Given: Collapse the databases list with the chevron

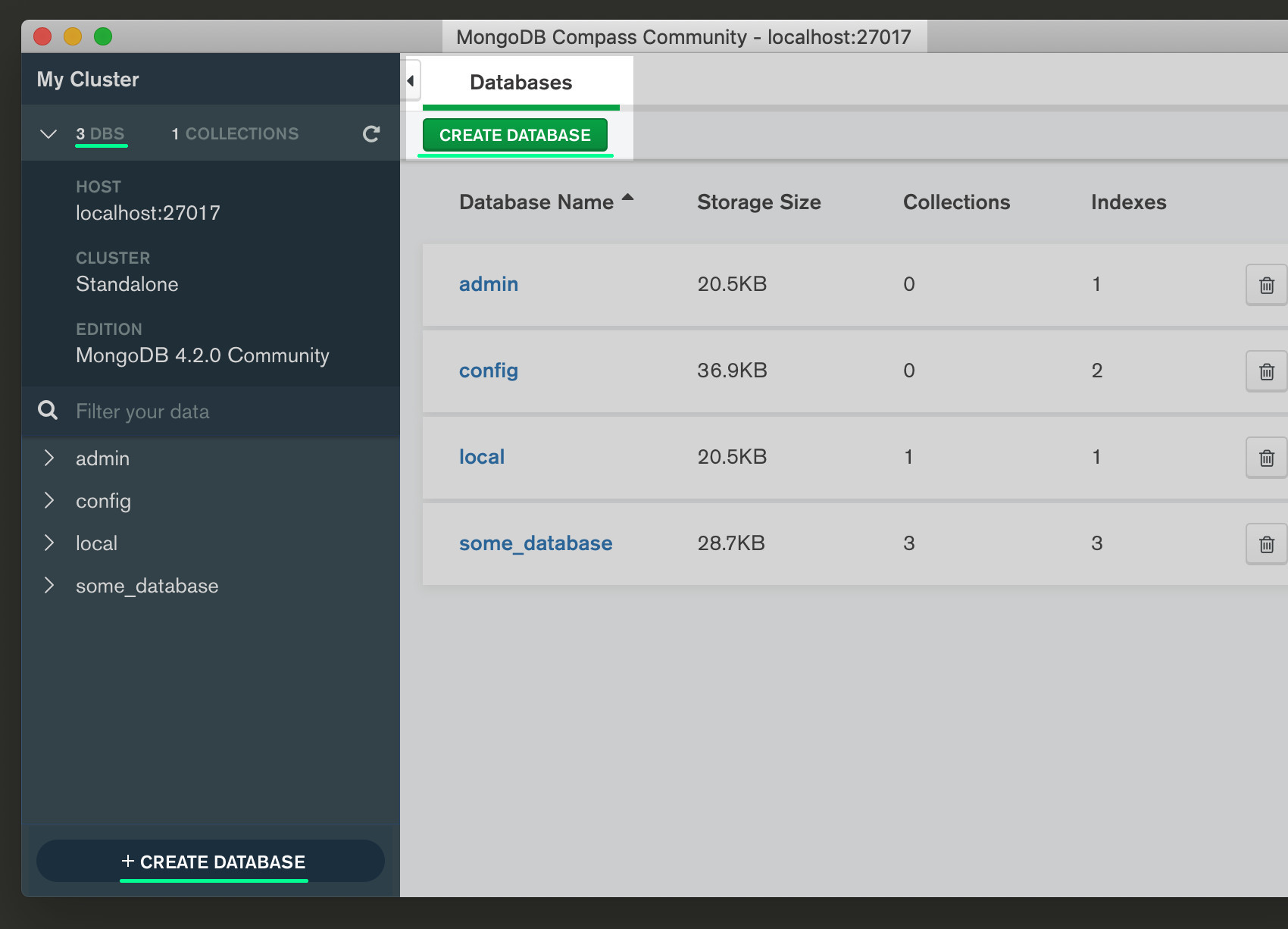Looking at the screenshot, I should click(x=48, y=133).
